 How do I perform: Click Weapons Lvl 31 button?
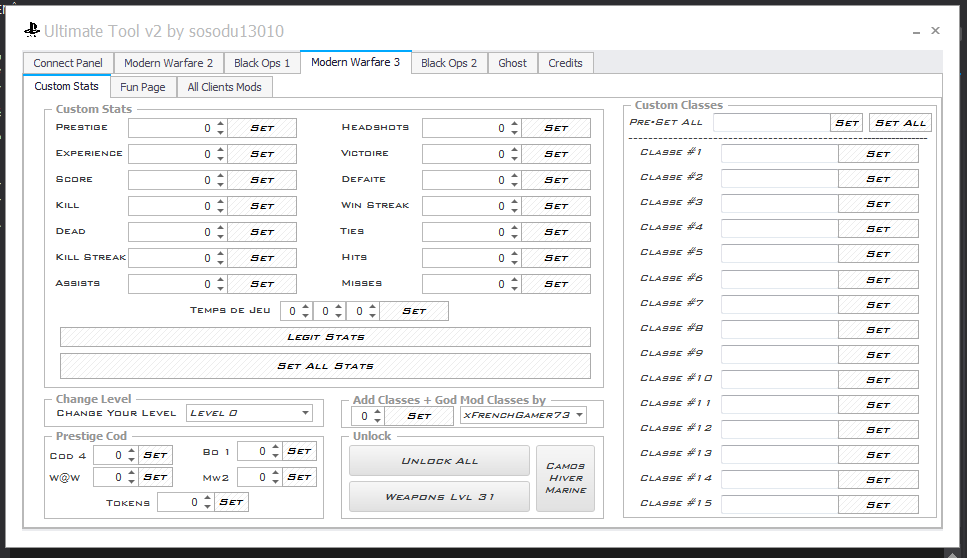pos(439,497)
